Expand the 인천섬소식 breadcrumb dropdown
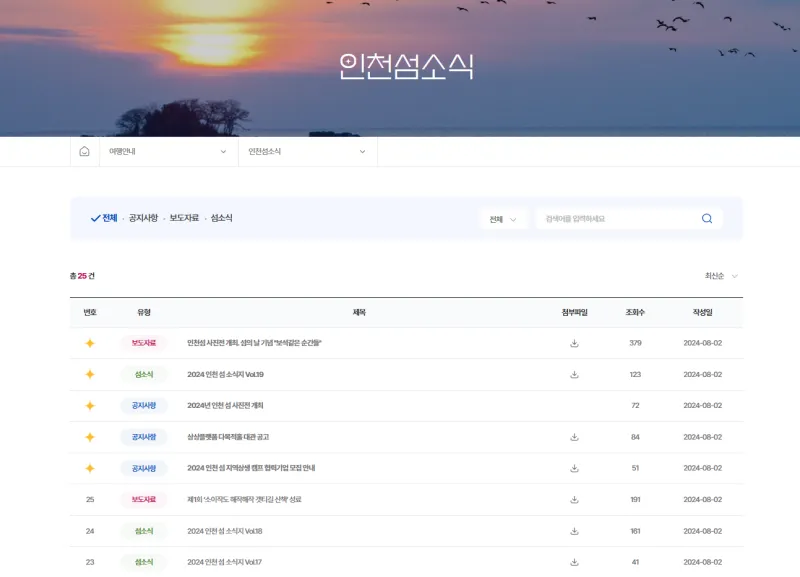 point(307,152)
